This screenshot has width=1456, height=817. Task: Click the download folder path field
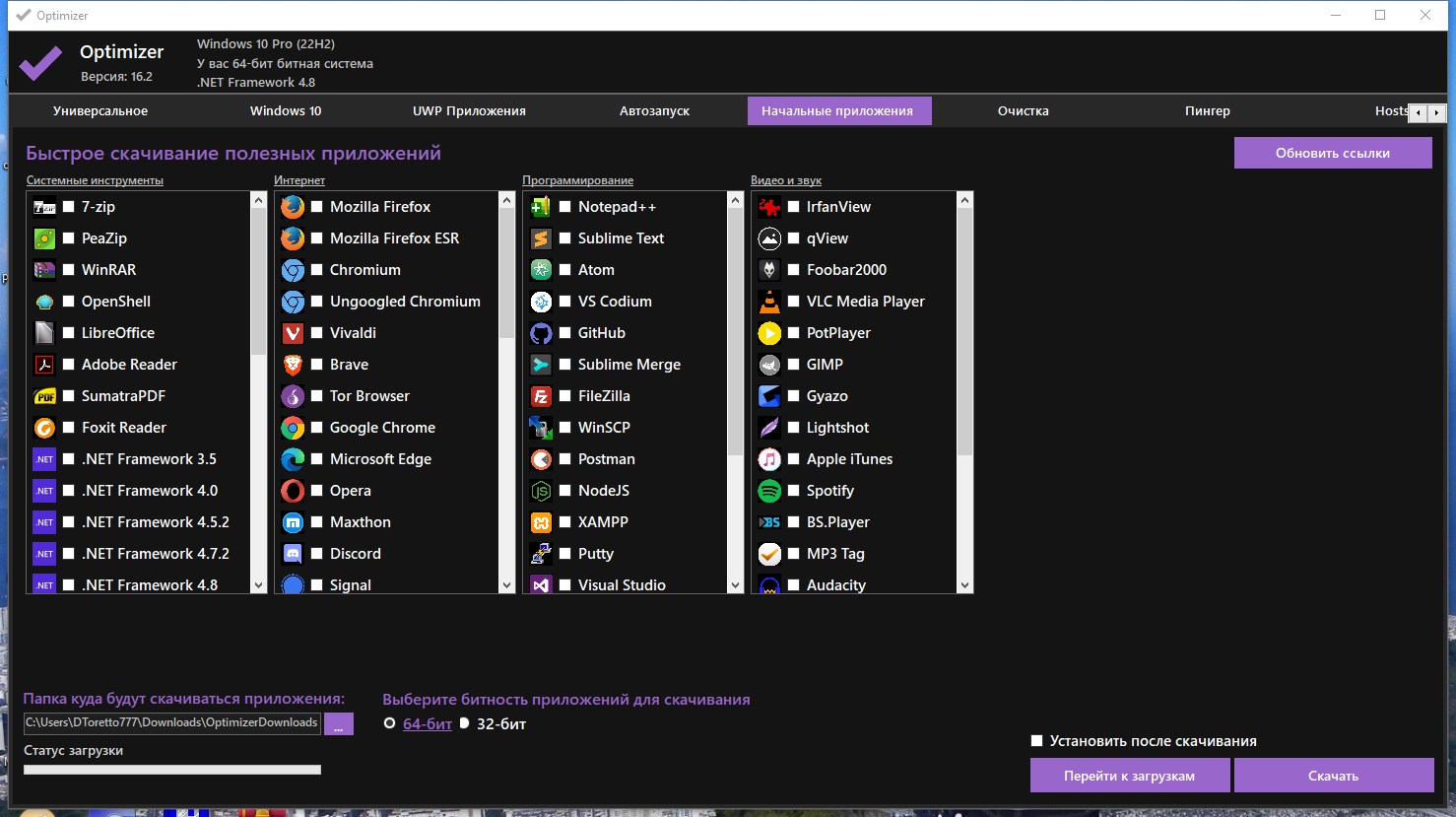coord(172,723)
